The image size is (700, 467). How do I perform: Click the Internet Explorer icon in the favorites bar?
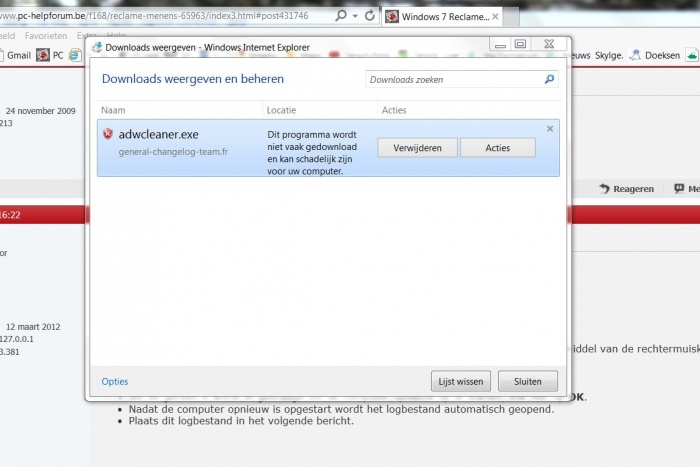[x=74, y=55]
